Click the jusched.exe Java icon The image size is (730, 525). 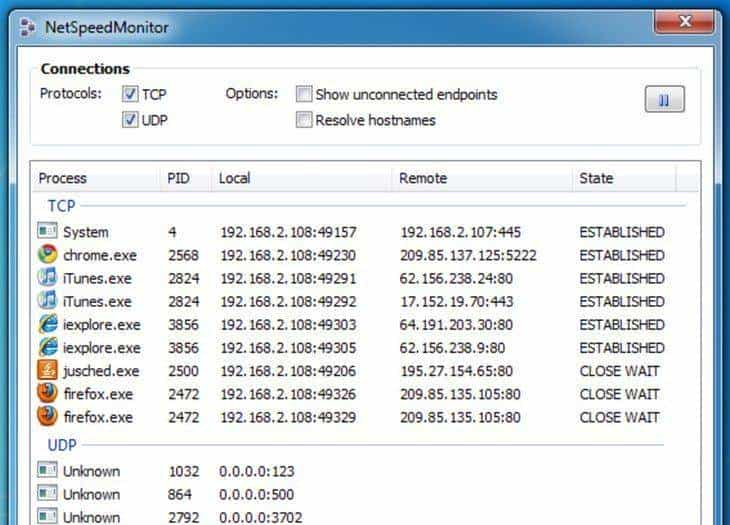point(47,370)
